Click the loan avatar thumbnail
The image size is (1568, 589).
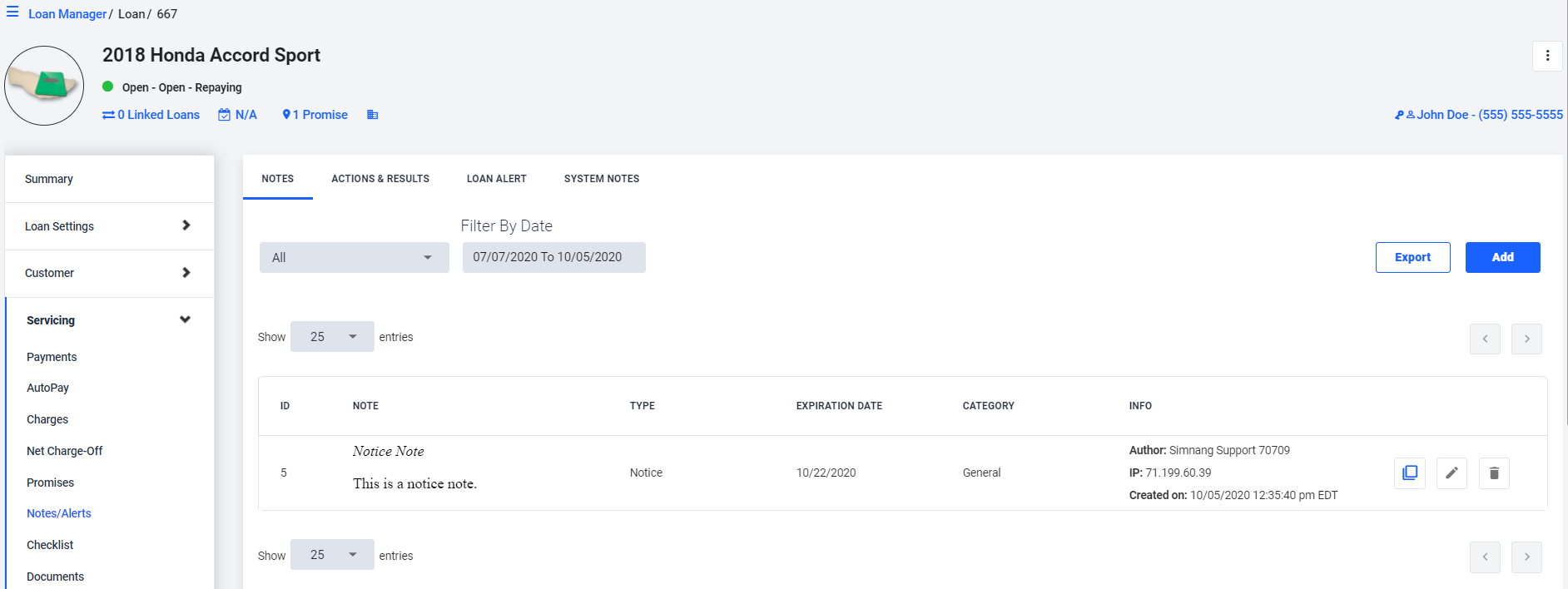point(44,86)
